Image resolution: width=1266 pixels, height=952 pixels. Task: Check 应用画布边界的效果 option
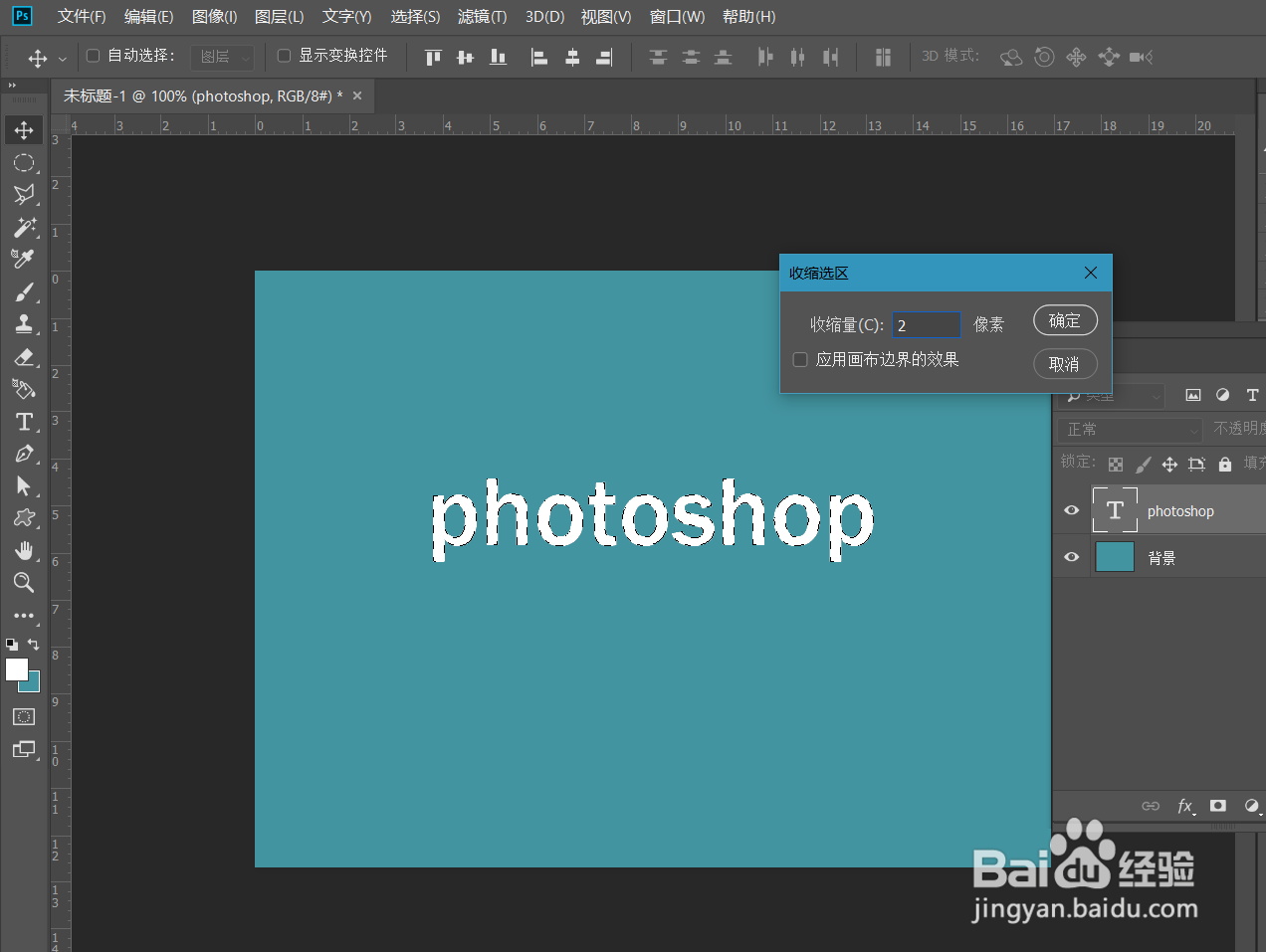(x=800, y=360)
